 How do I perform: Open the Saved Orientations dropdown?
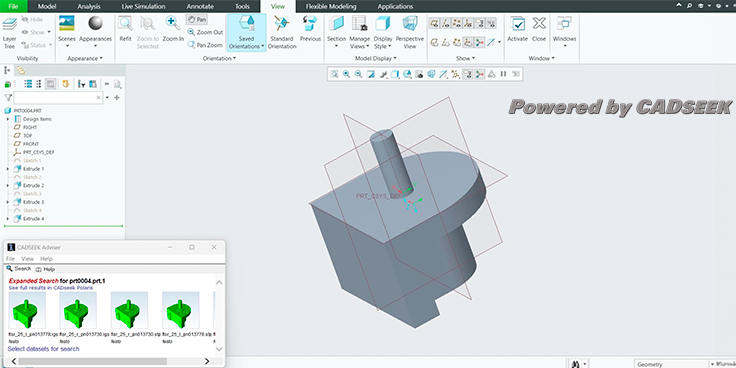tap(246, 32)
